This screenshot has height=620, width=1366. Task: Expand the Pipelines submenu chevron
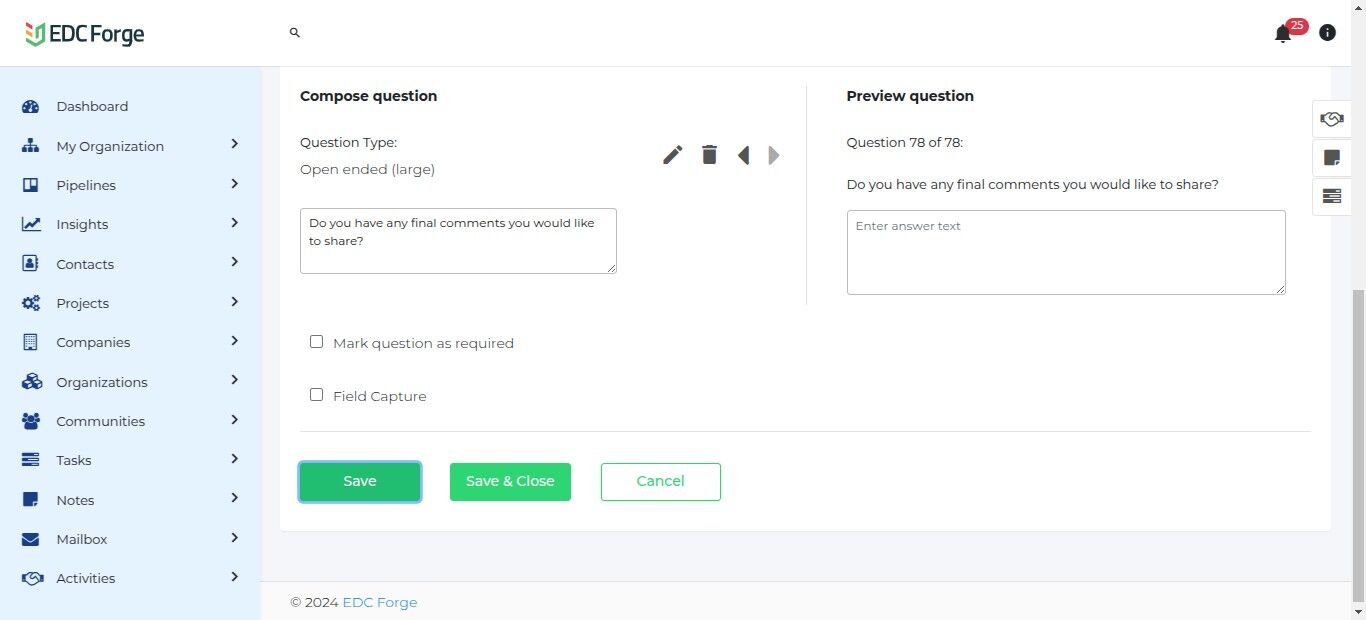[234, 184]
